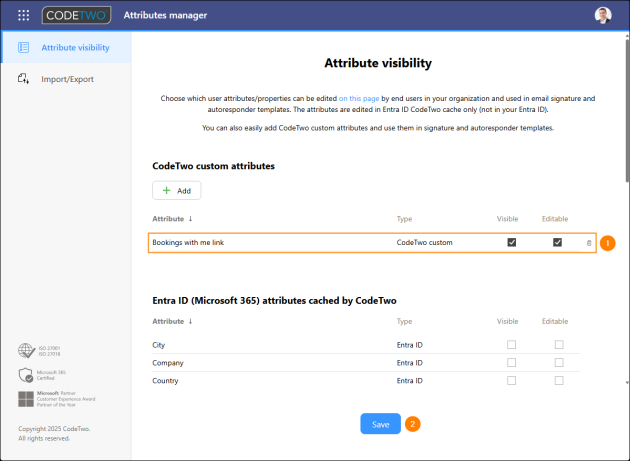
Task: Click the vertical page scrollbar thumb
Action: point(628,111)
